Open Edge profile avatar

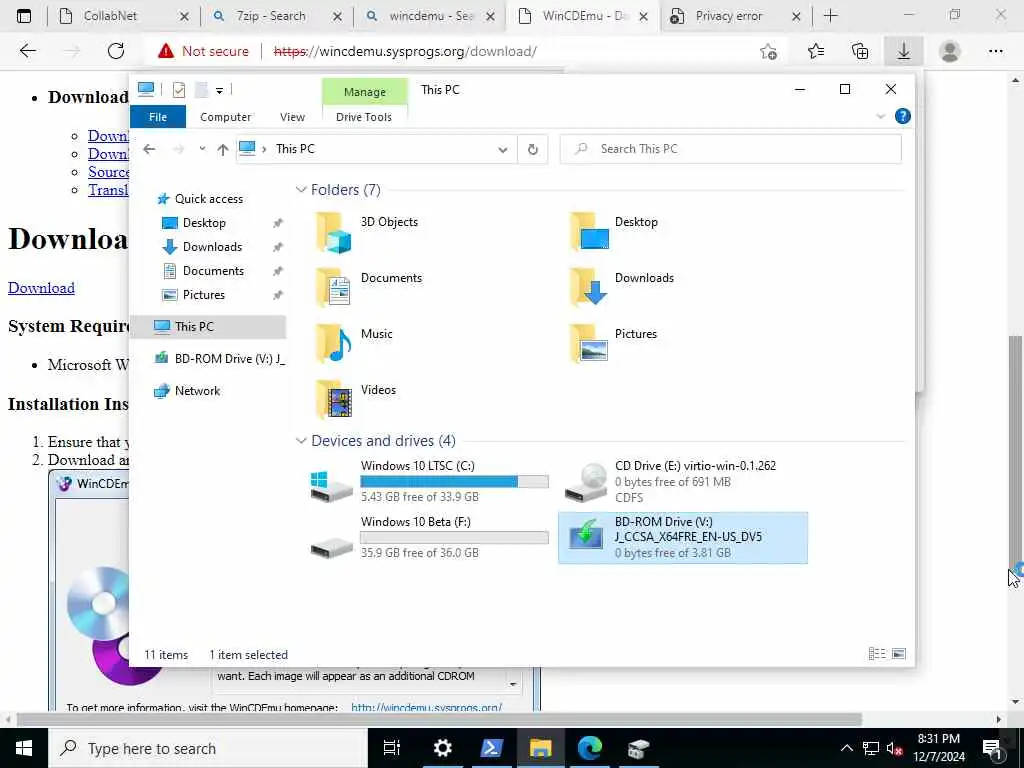[949, 51]
